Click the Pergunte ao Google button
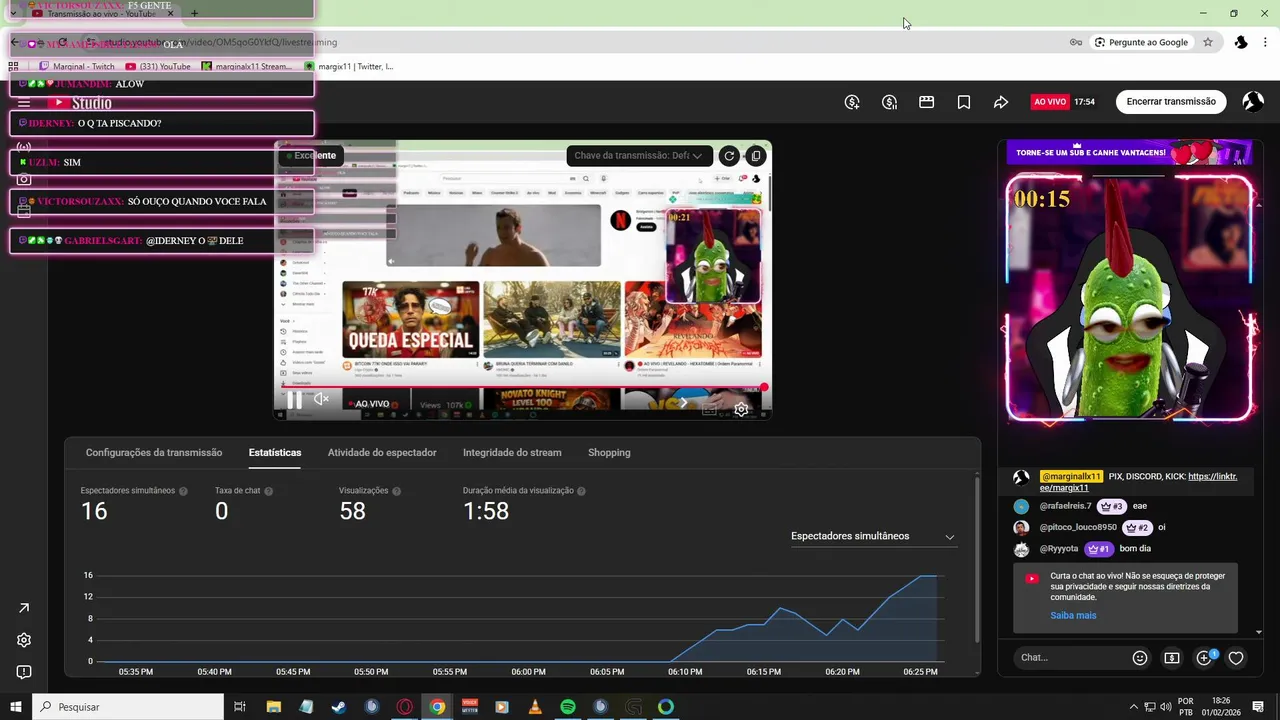This screenshot has width=1280, height=720. [x=1141, y=42]
